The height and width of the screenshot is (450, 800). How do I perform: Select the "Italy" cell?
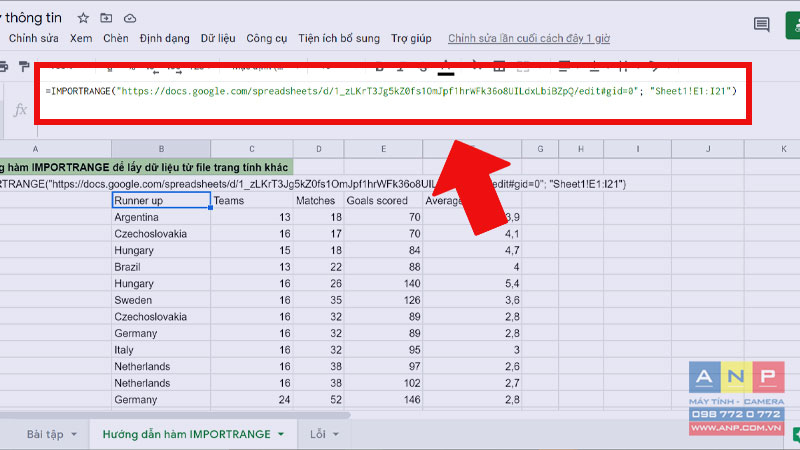pyautogui.click(x=161, y=350)
